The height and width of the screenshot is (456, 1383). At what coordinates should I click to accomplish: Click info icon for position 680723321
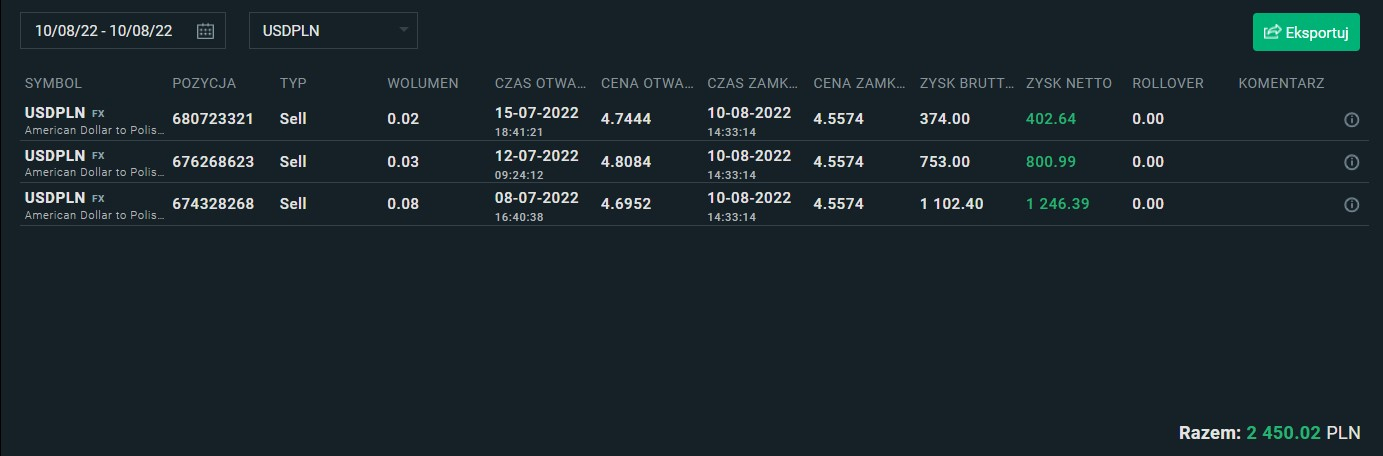[x=1351, y=120]
